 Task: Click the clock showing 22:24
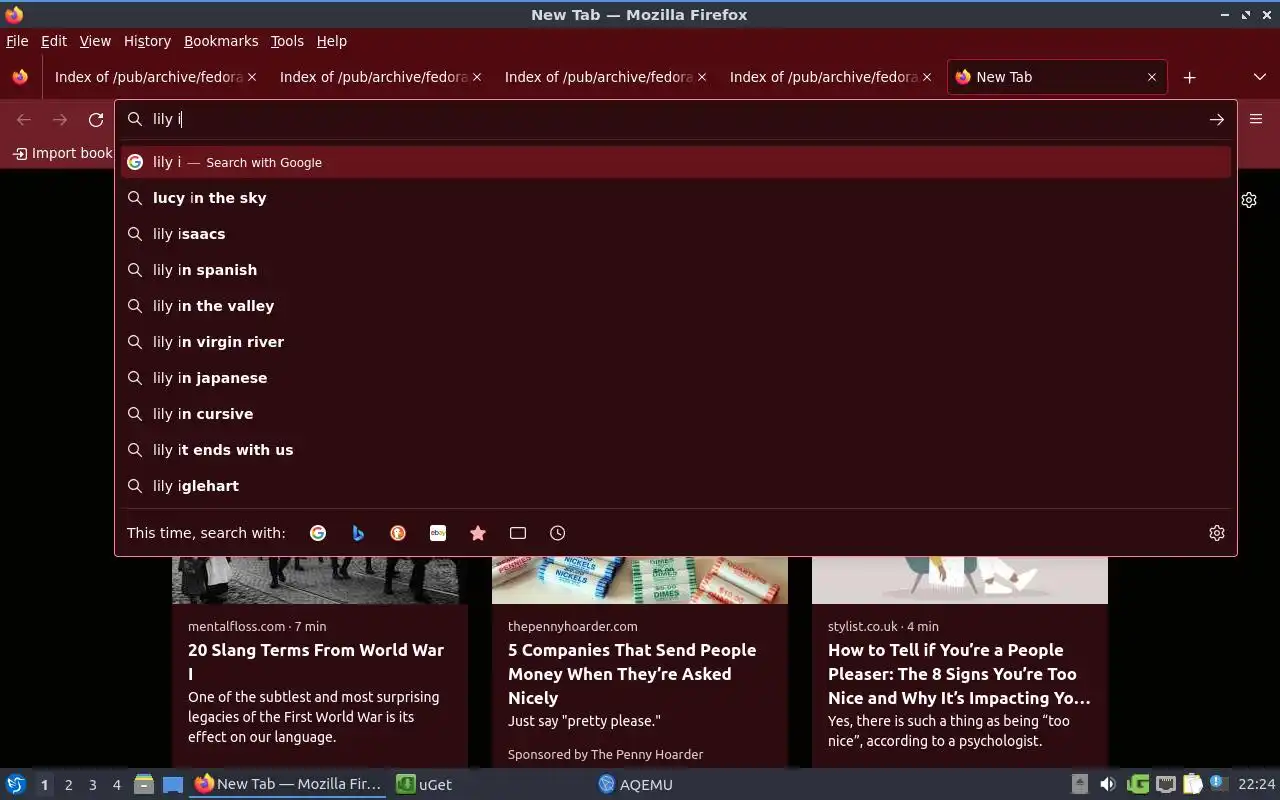pyautogui.click(x=1256, y=784)
